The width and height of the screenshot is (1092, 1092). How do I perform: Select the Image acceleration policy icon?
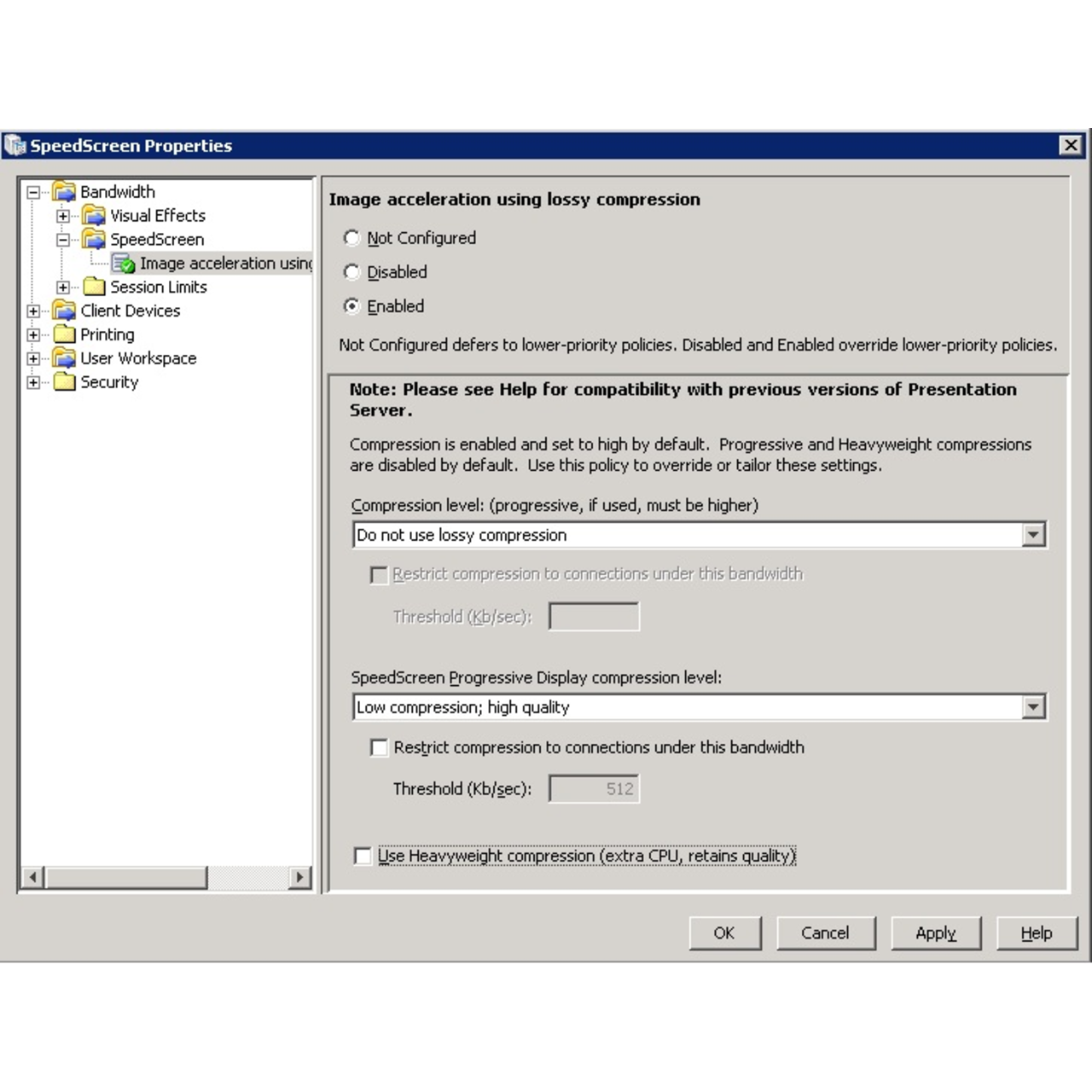pos(125,264)
